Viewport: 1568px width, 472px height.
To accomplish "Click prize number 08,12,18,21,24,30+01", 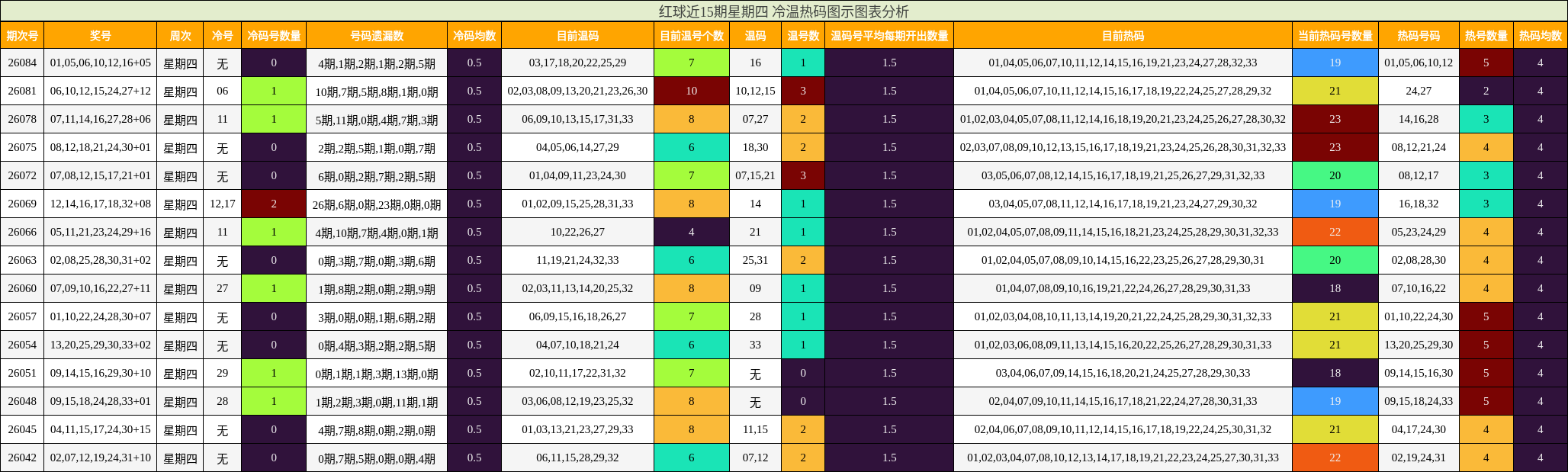I will pyautogui.click(x=101, y=147).
